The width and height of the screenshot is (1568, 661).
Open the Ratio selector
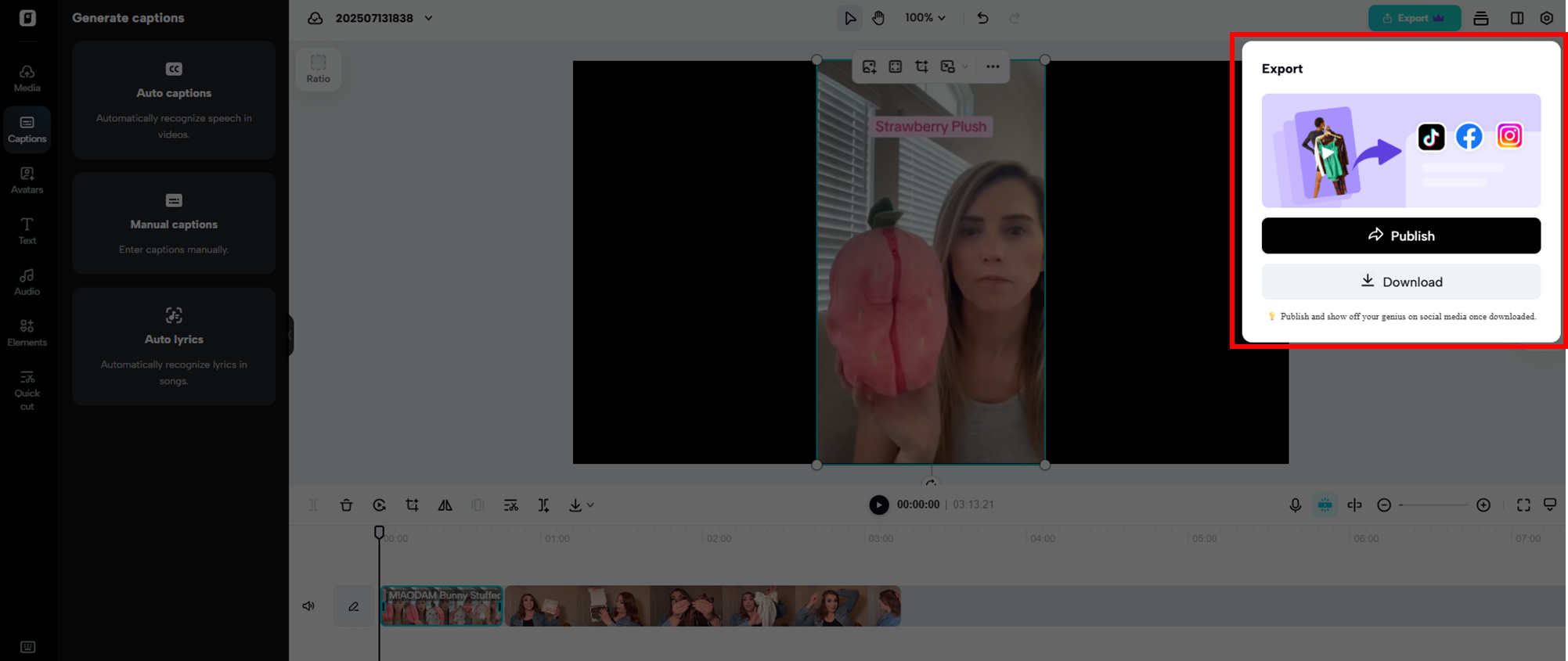(318, 69)
